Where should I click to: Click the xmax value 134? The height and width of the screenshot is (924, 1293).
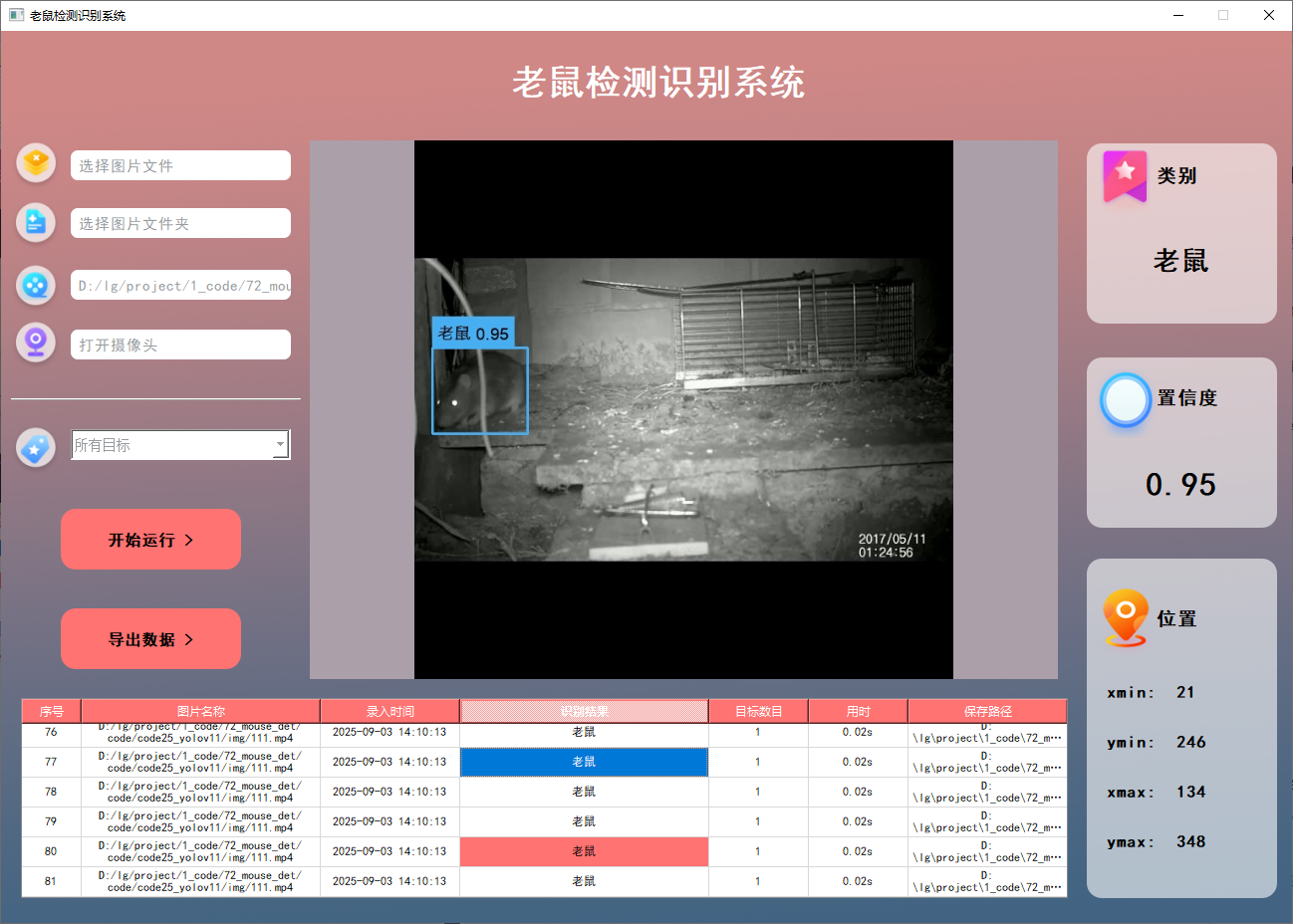click(x=1190, y=792)
